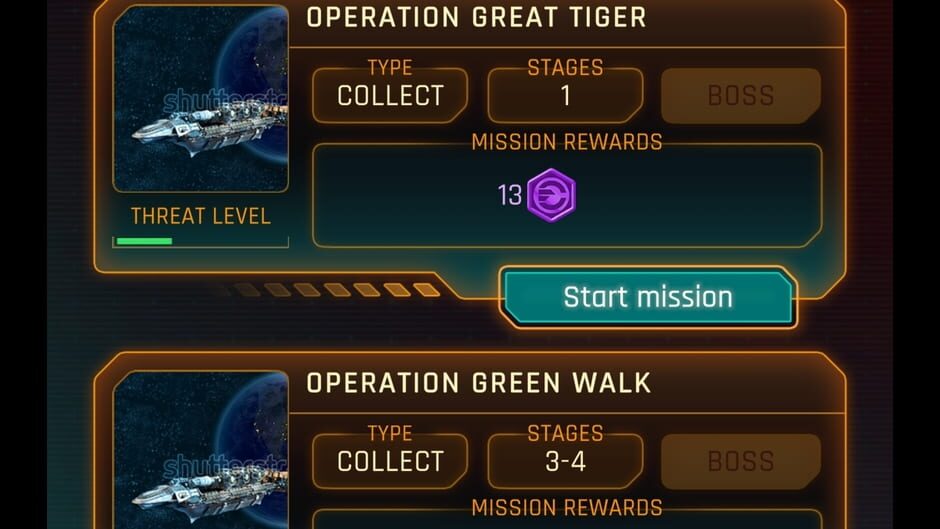The image size is (940, 529).
Task: Click the purple hexagon reward token icon
Action: click(x=551, y=195)
